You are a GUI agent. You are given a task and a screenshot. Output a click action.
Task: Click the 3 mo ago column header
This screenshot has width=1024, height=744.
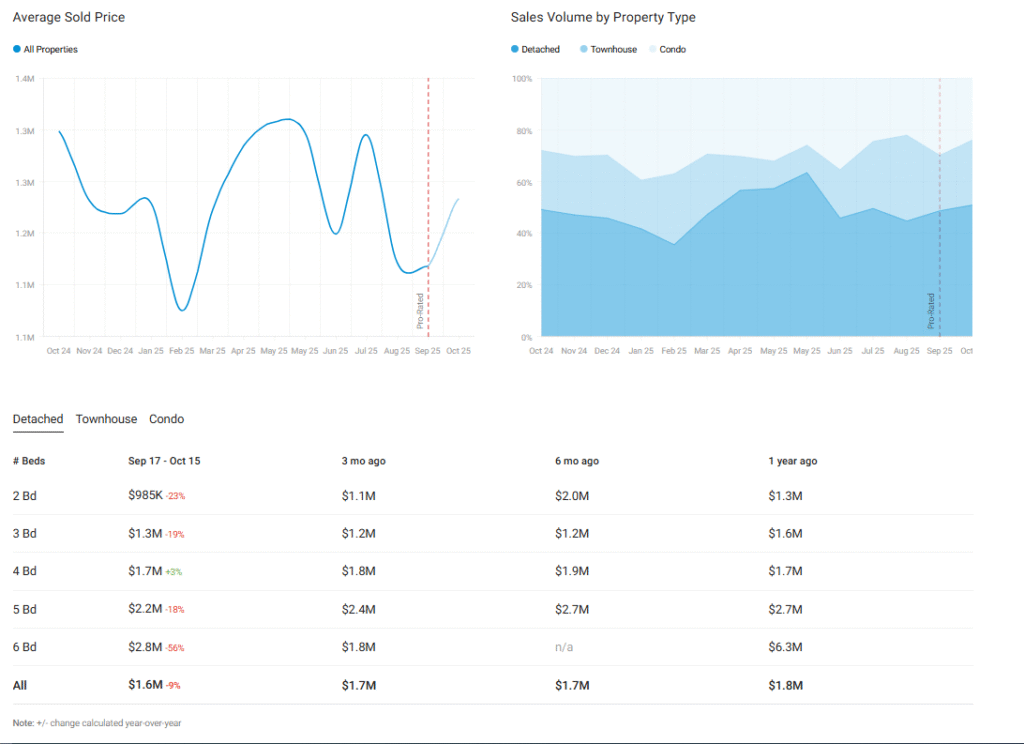364,461
